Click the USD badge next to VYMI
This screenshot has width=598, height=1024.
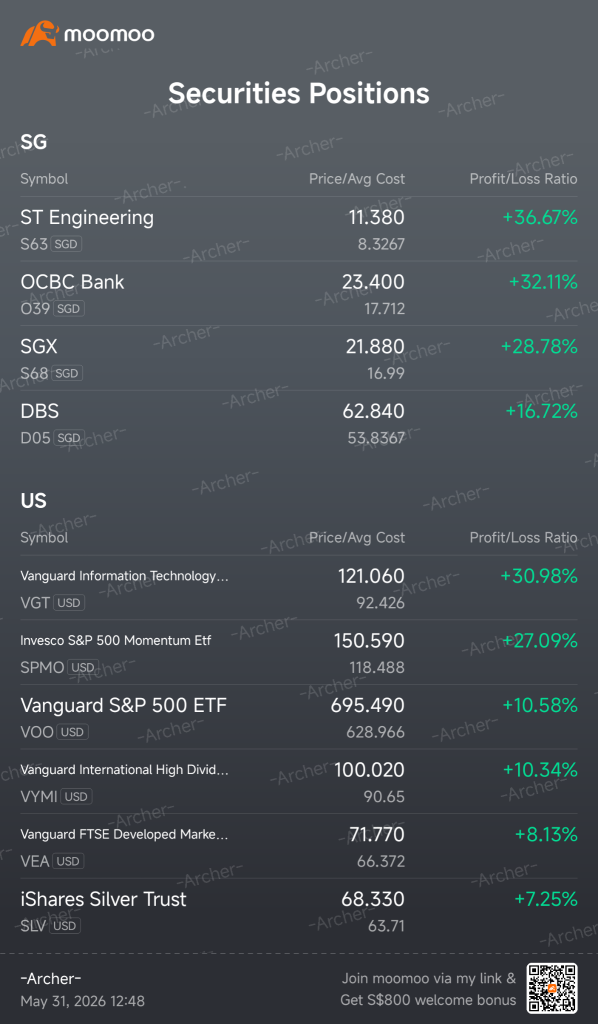pos(76,797)
